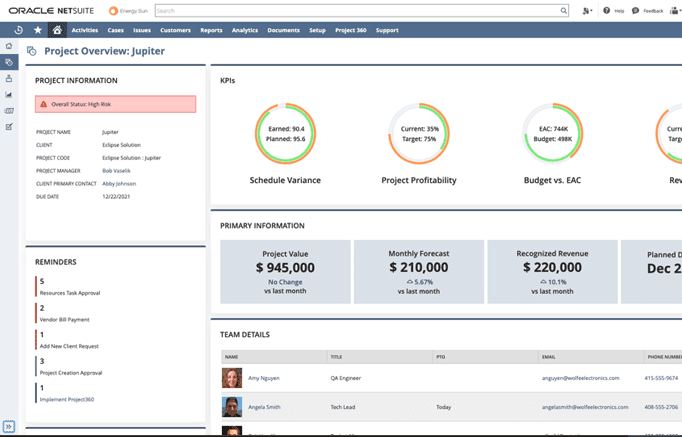The width and height of the screenshot is (682, 437).
Task: Open project manager Bob Vaselik link
Action: [x=116, y=171]
